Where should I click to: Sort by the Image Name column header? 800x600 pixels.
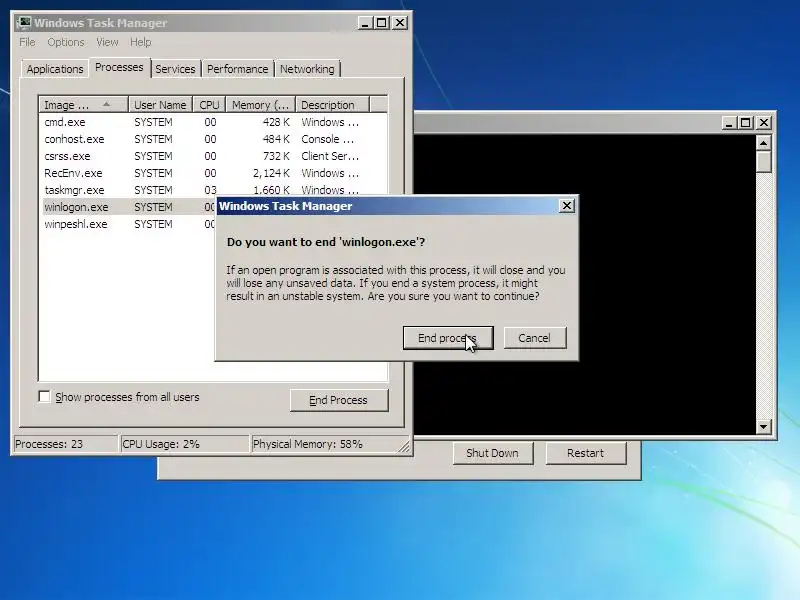pos(83,105)
